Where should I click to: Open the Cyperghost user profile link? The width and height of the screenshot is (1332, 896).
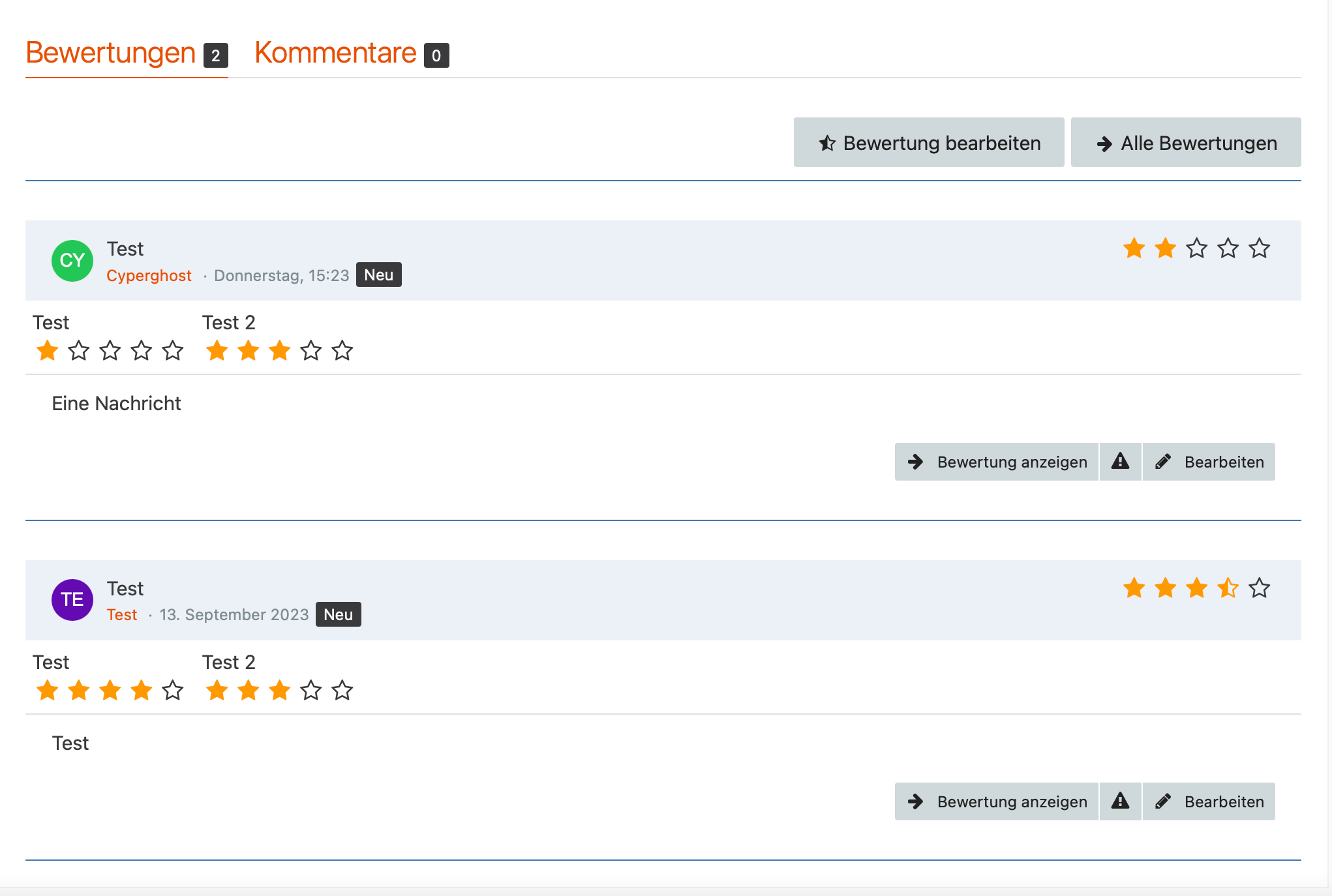[149, 276]
